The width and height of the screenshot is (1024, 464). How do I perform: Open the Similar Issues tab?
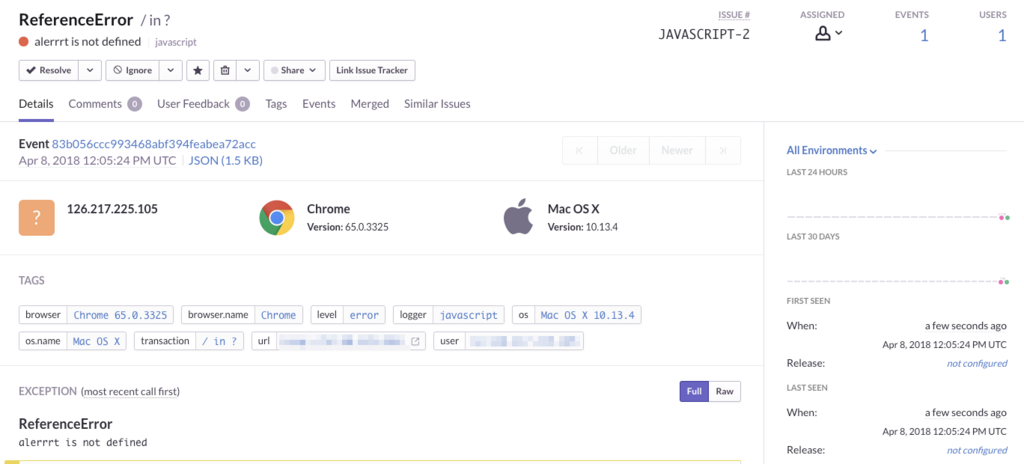(437, 104)
